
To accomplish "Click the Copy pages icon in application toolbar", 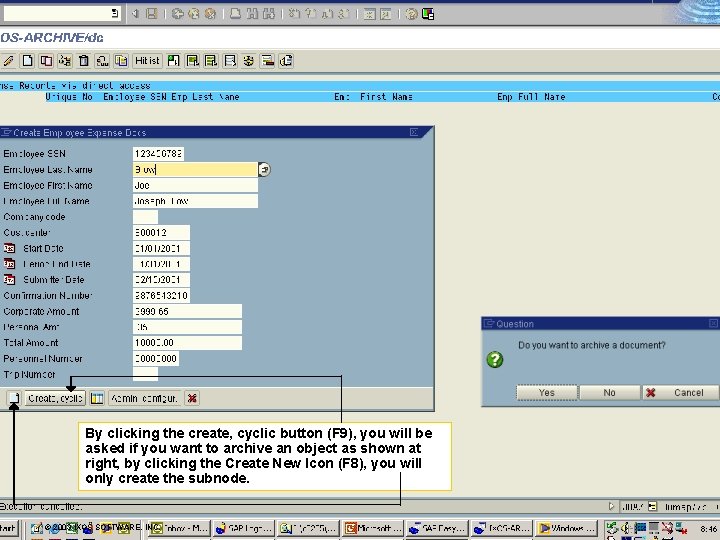I will [x=46, y=61].
